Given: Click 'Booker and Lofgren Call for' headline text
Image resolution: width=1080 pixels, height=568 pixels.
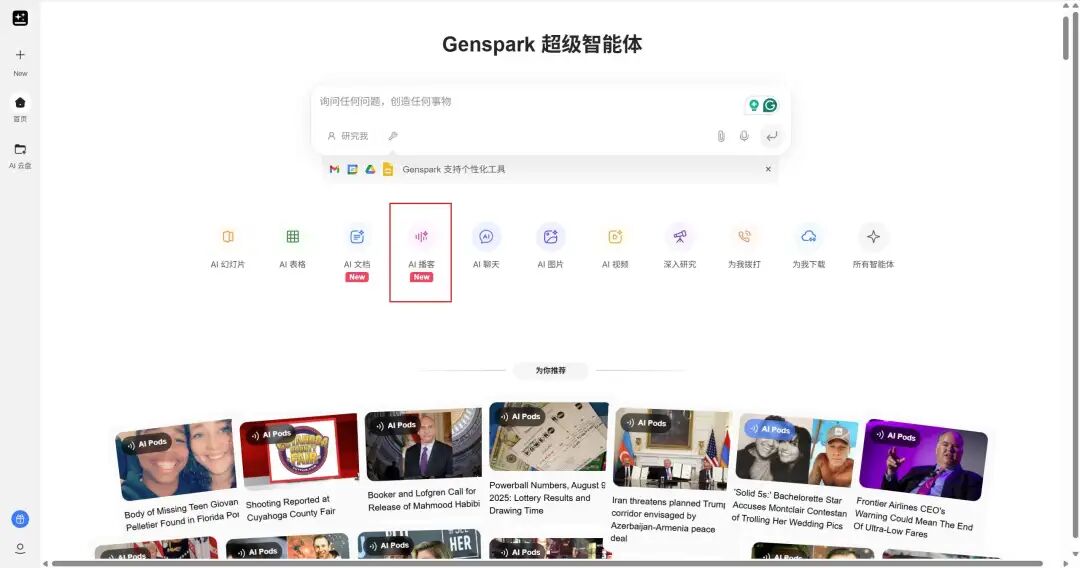Looking at the screenshot, I should point(422,494).
